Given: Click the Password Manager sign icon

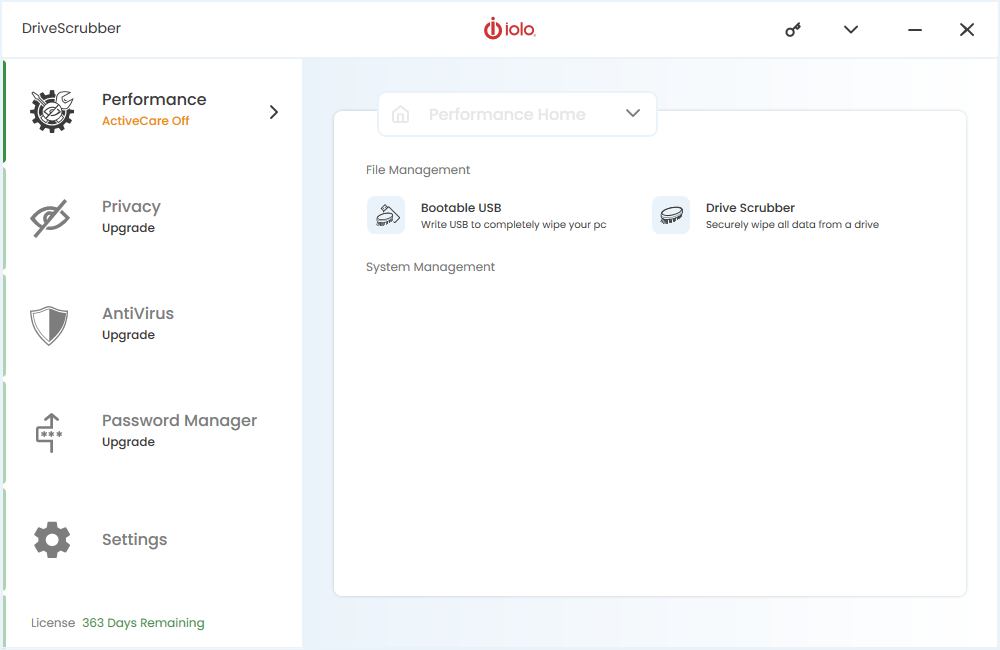Looking at the screenshot, I should [x=49, y=432].
